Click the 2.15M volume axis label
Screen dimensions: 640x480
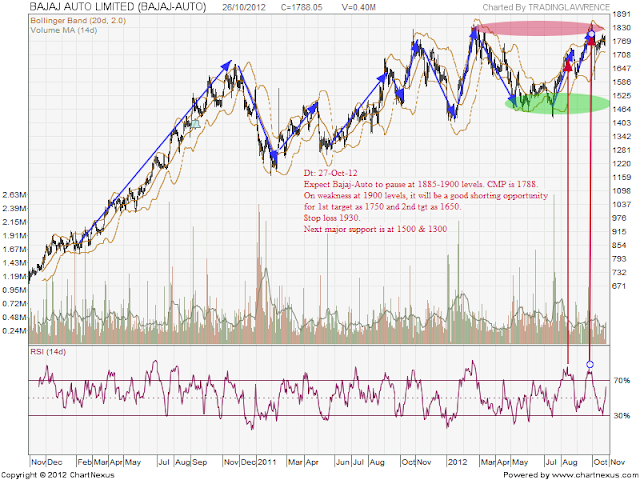click(x=14, y=222)
